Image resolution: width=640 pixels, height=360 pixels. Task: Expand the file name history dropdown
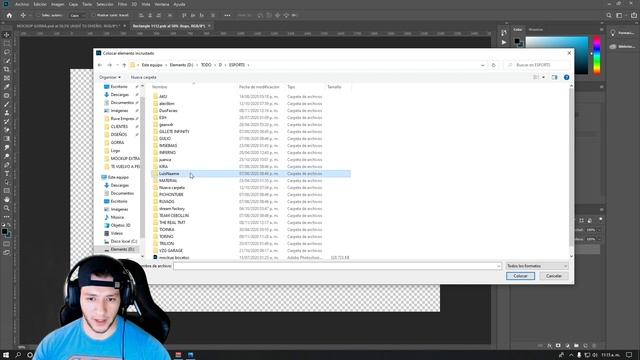498,266
